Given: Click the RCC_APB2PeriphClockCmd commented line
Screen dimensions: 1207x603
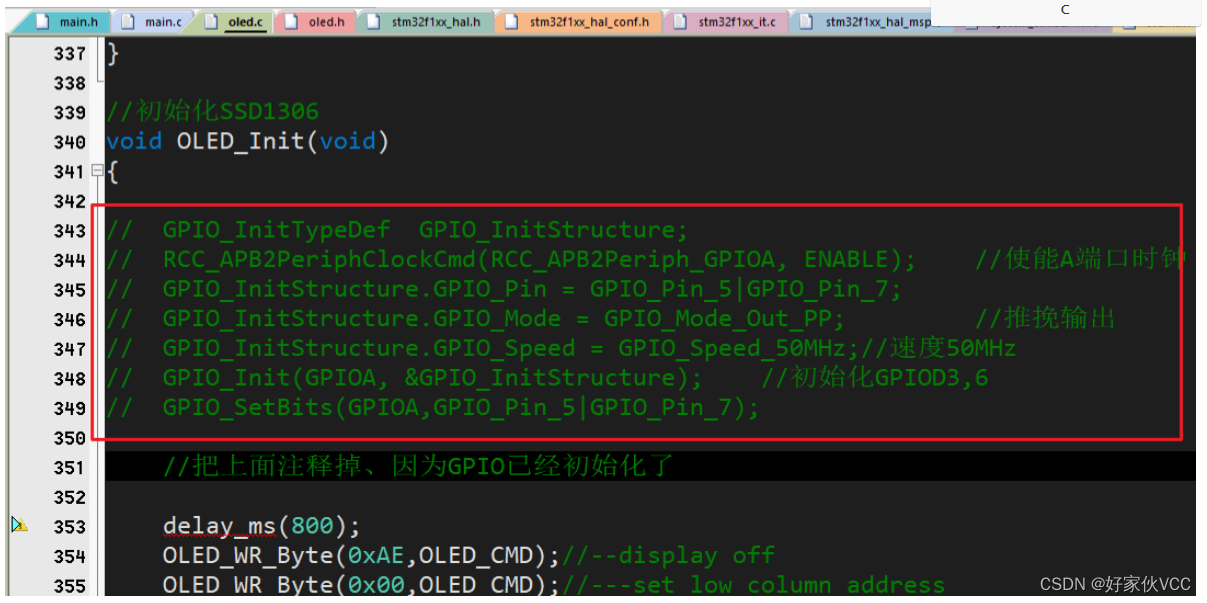Looking at the screenshot, I should tap(511, 260).
